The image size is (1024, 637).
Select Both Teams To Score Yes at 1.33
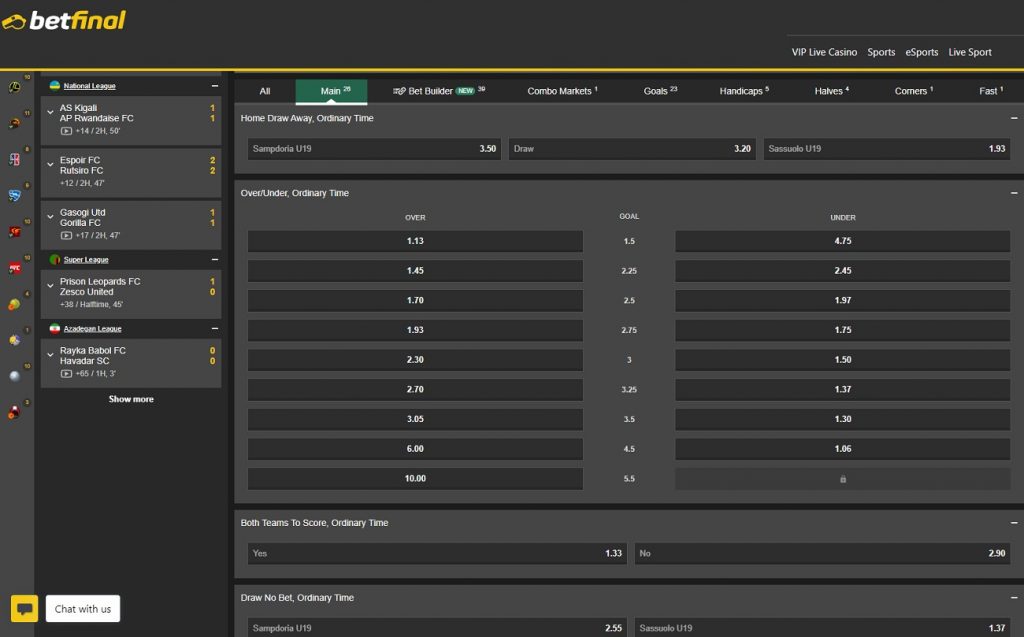point(437,553)
